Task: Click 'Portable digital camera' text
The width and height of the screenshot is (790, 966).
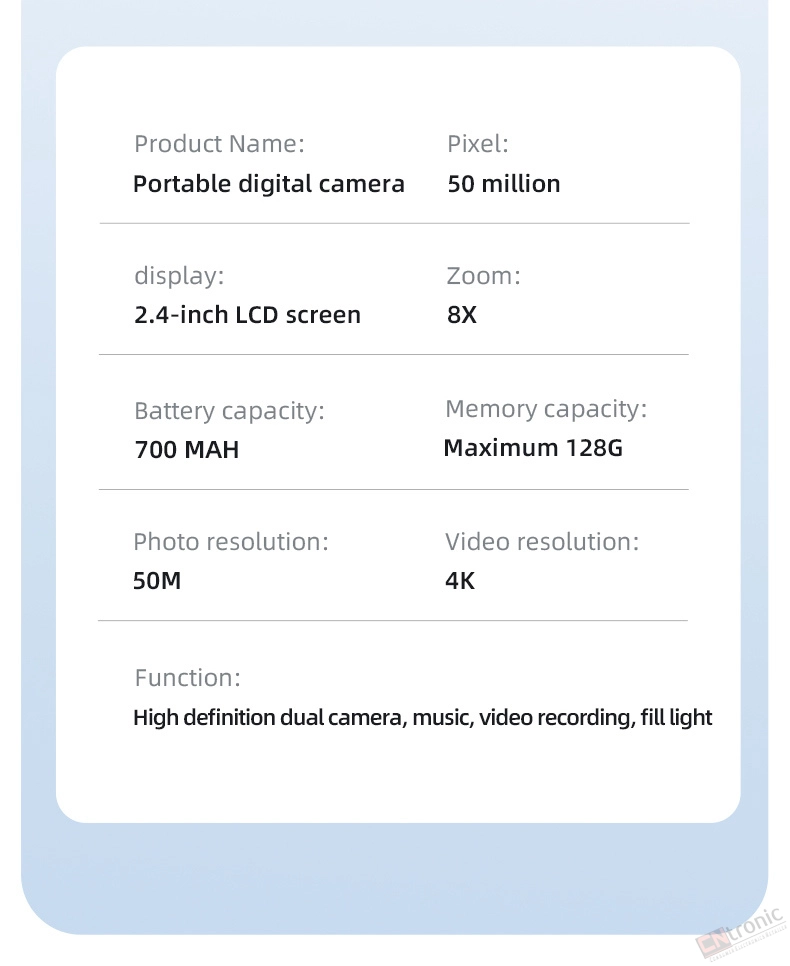Action: (269, 184)
